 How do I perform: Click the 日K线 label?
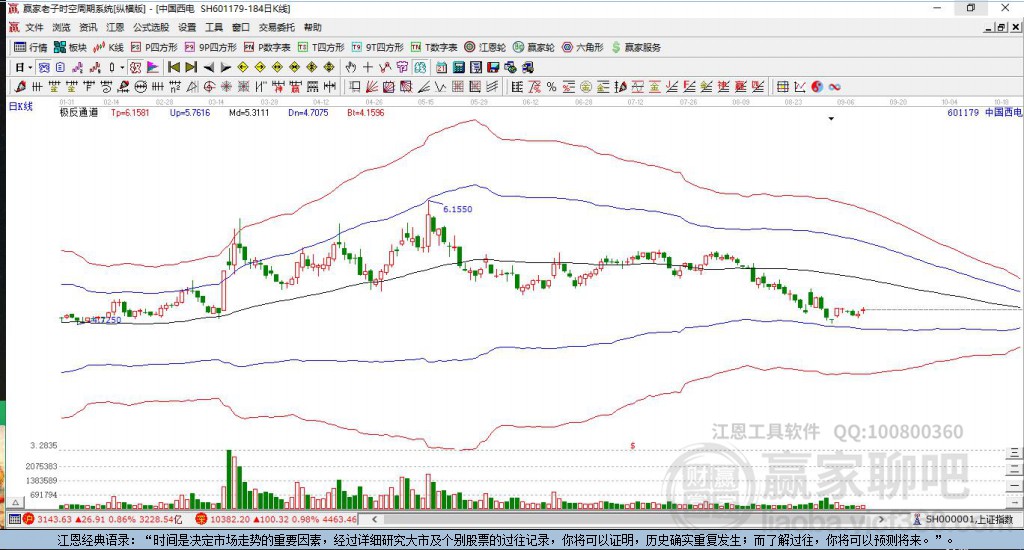coord(20,106)
